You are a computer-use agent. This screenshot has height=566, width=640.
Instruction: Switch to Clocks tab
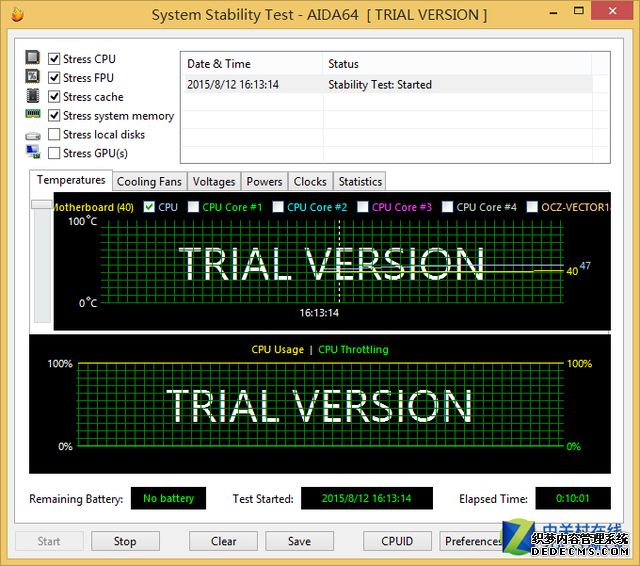pos(310,182)
